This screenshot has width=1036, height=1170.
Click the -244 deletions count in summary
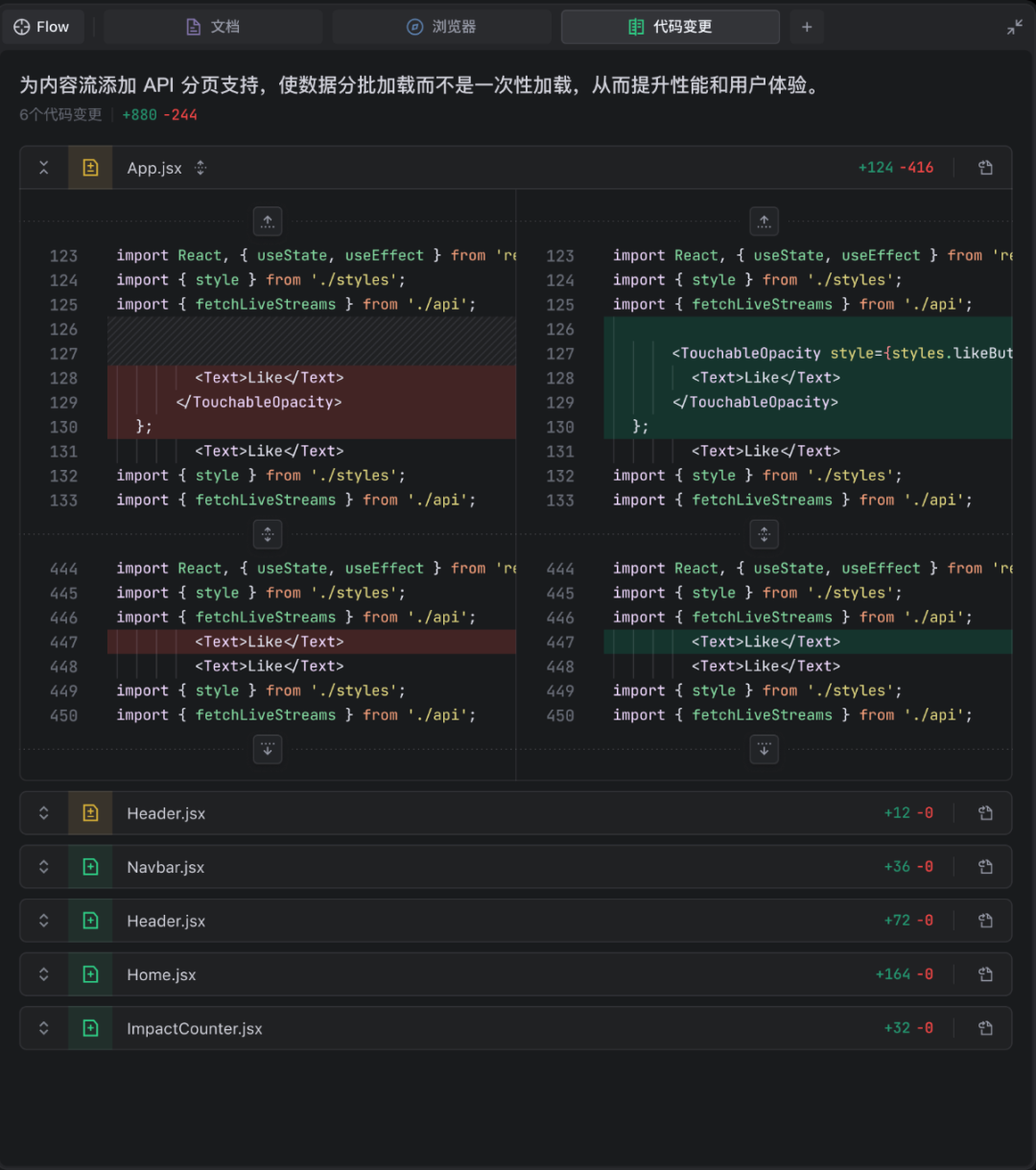point(180,114)
